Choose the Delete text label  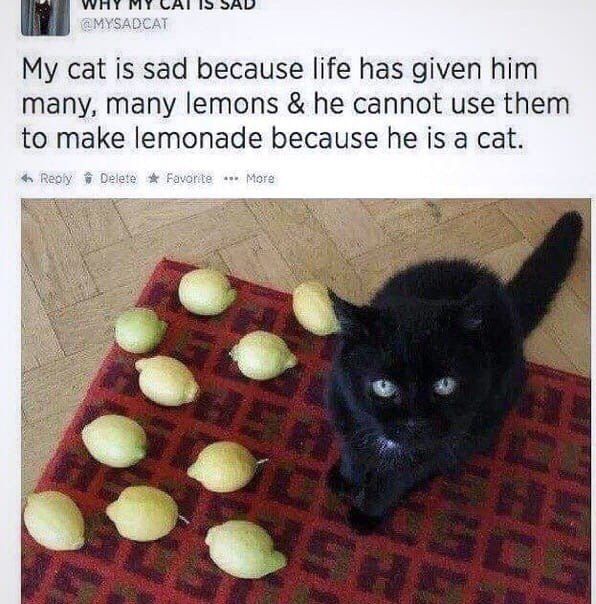coord(118,178)
